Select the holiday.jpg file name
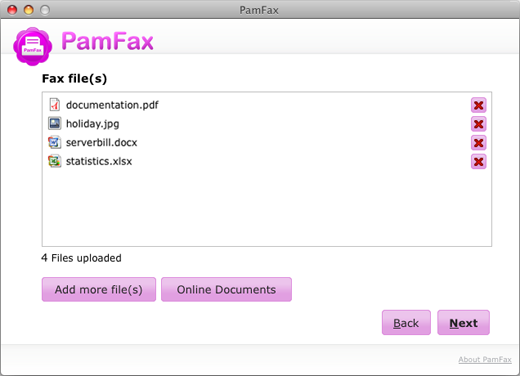Viewport: 520px width, 376px height. [x=92, y=124]
